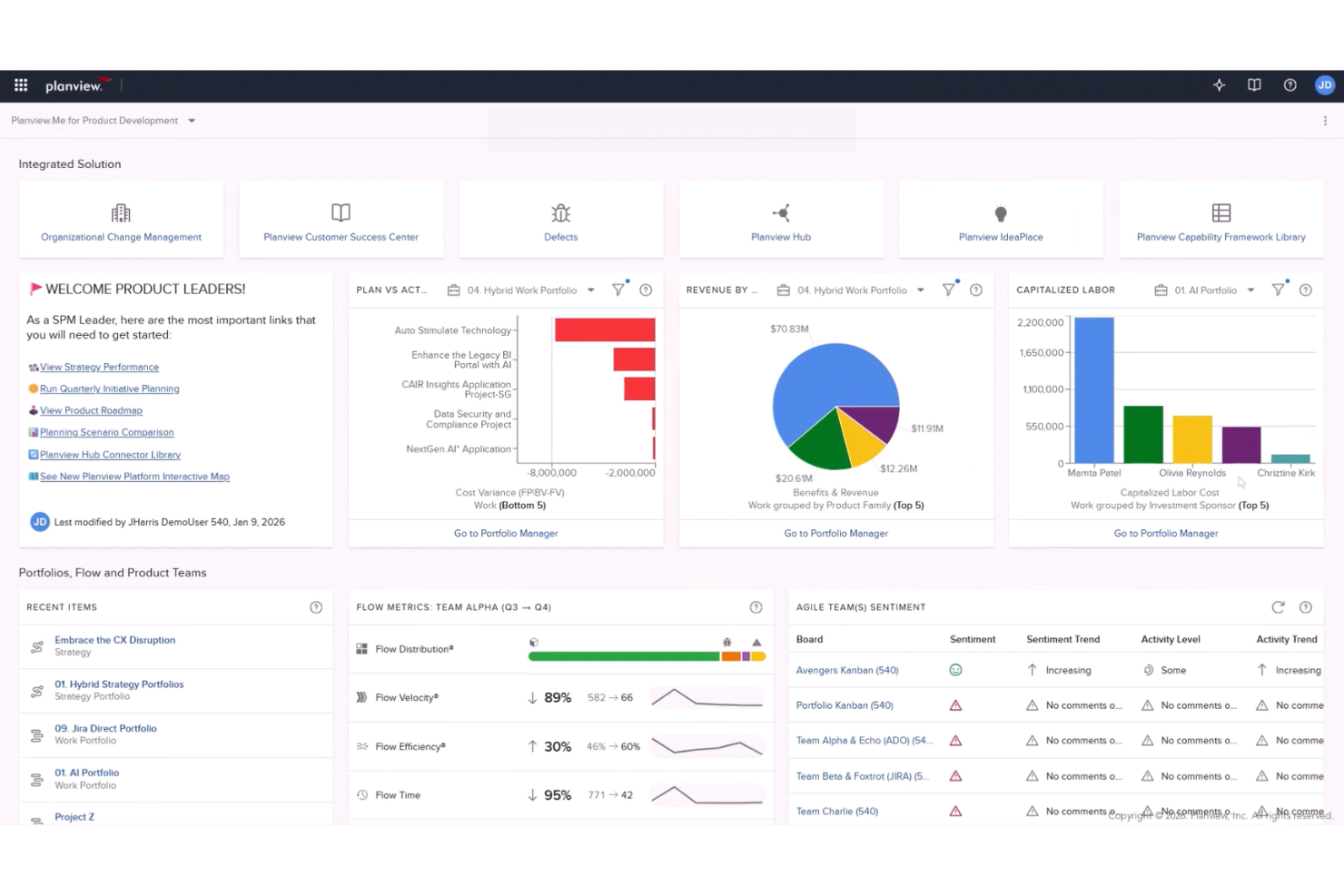Screen dimensions: 1344x896
Task: Open help icon in Flow Metrics panel
Action: coord(756,607)
